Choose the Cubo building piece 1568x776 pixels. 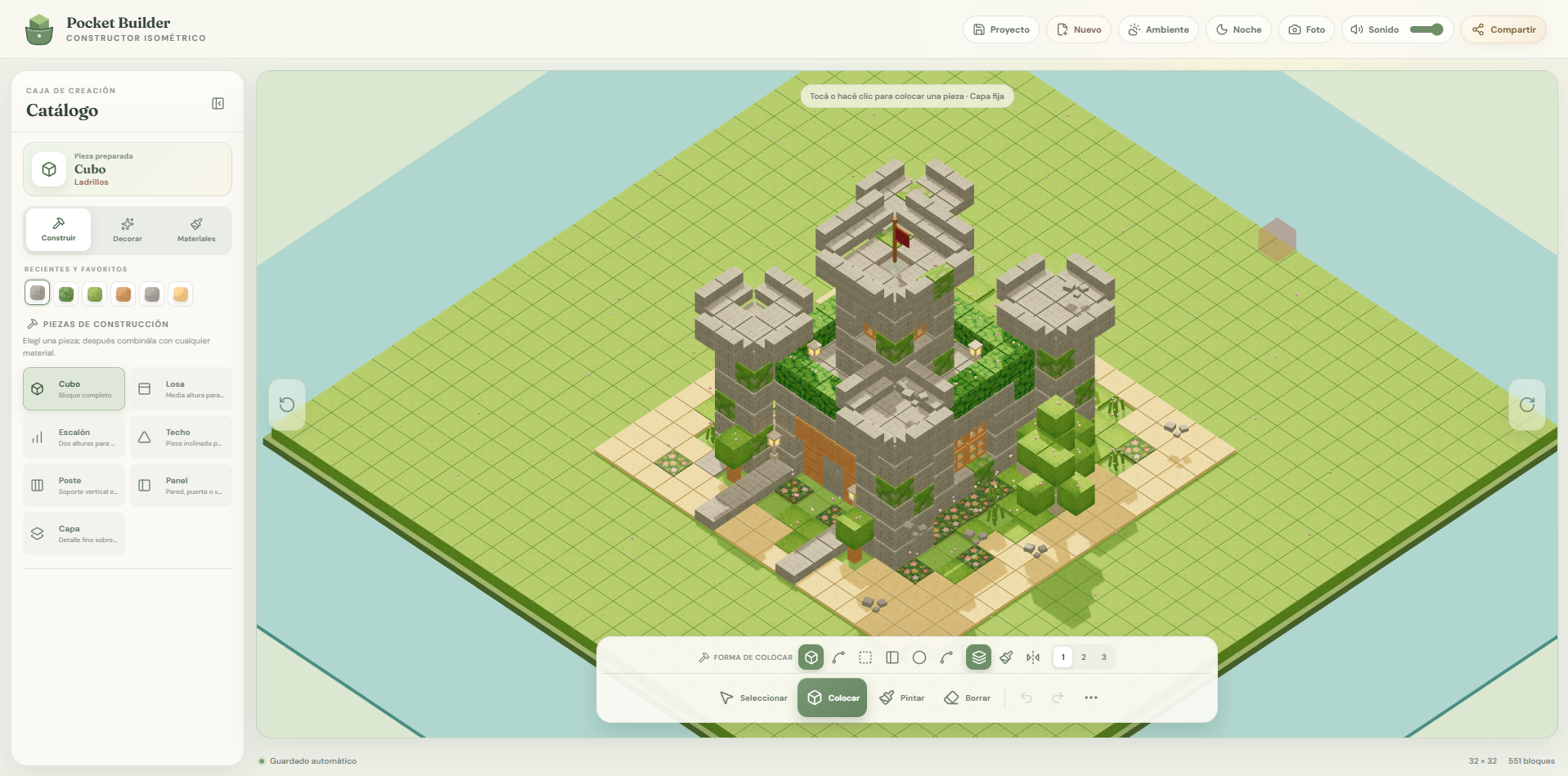click(74, 388)
